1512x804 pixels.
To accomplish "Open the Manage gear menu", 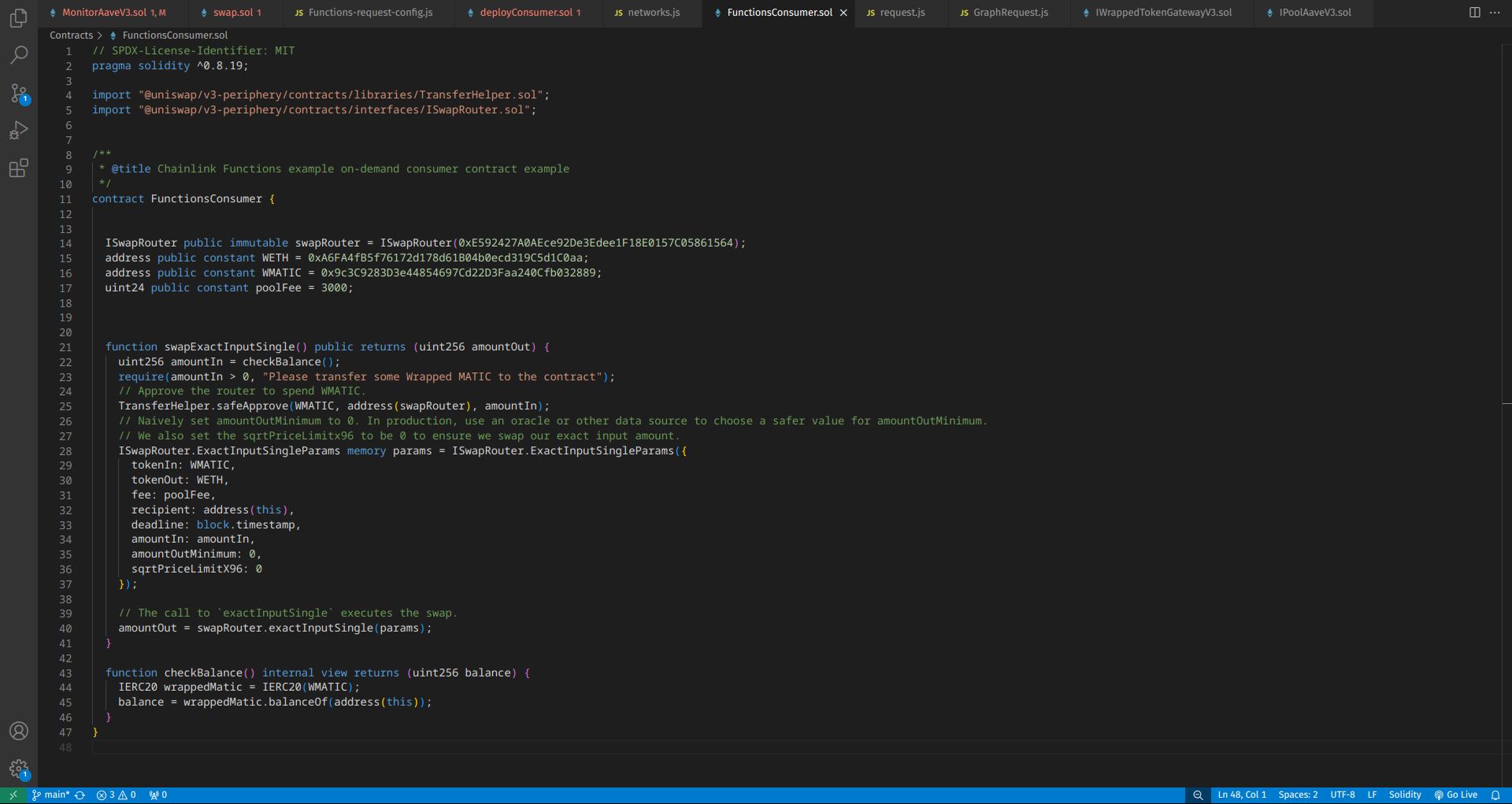I will tap(19, 769).
